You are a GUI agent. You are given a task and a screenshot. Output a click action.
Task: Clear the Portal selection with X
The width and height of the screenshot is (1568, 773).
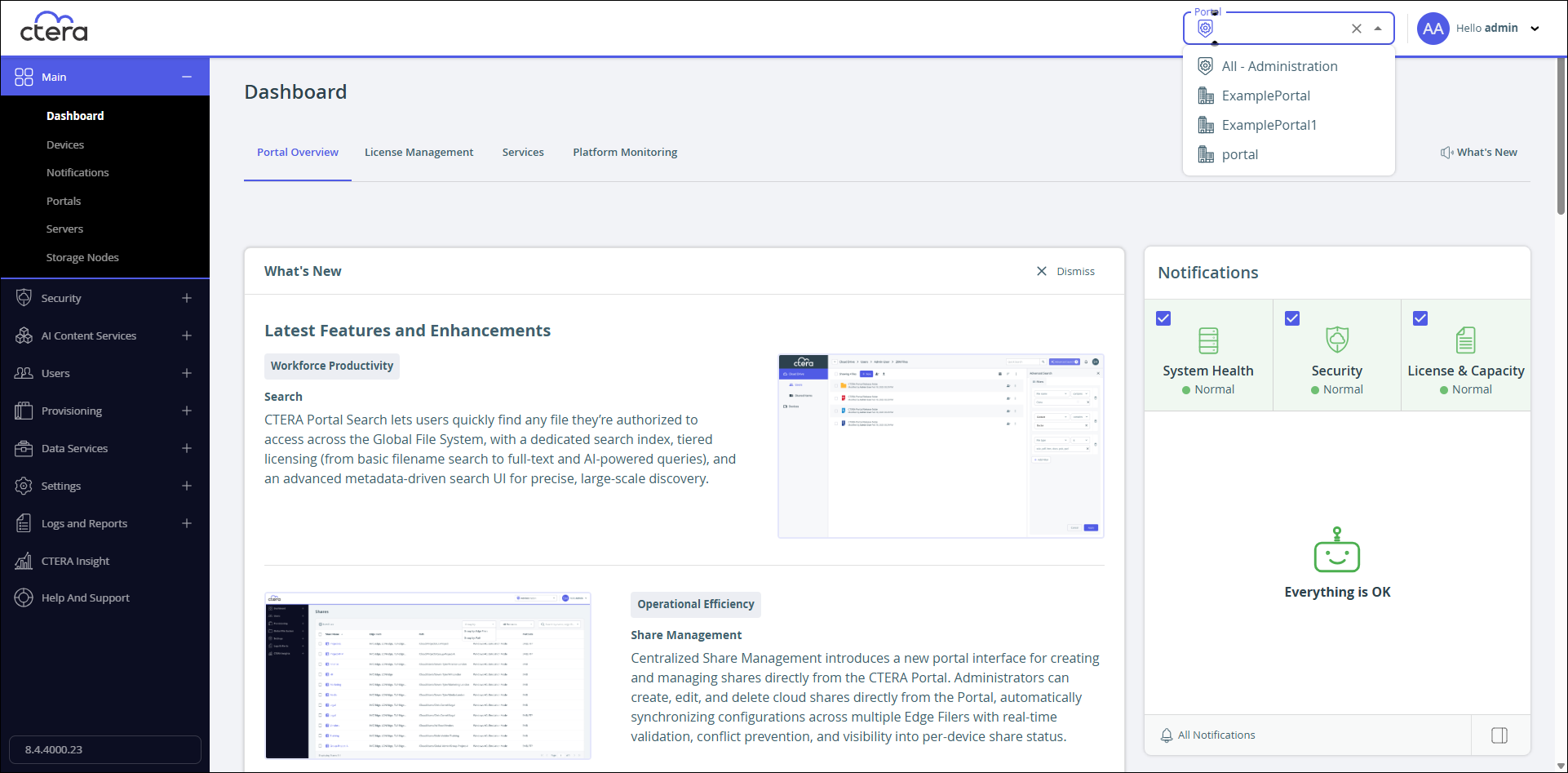coord(1357,29)
